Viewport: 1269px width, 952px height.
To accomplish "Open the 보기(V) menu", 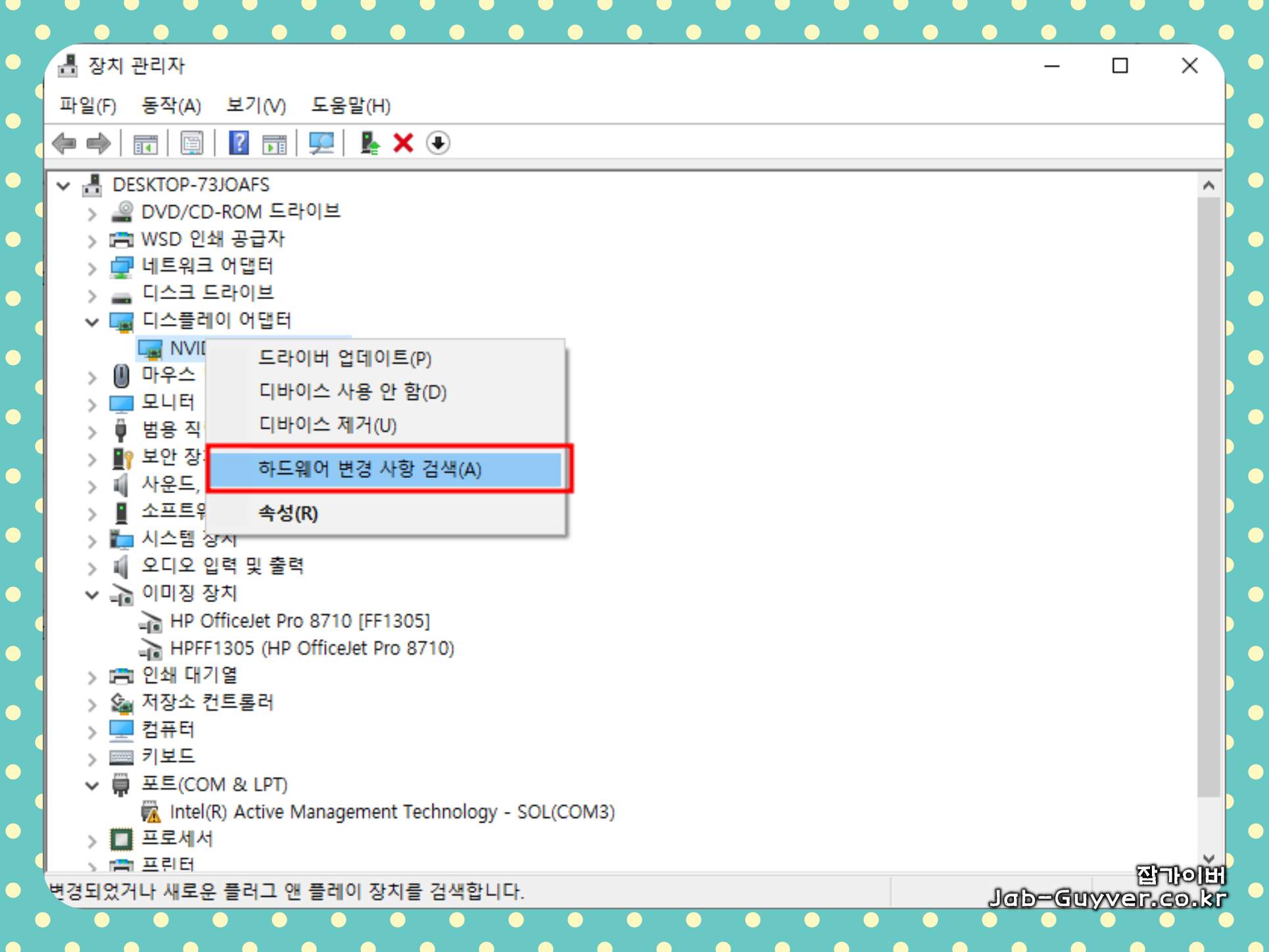I will 255,106.
